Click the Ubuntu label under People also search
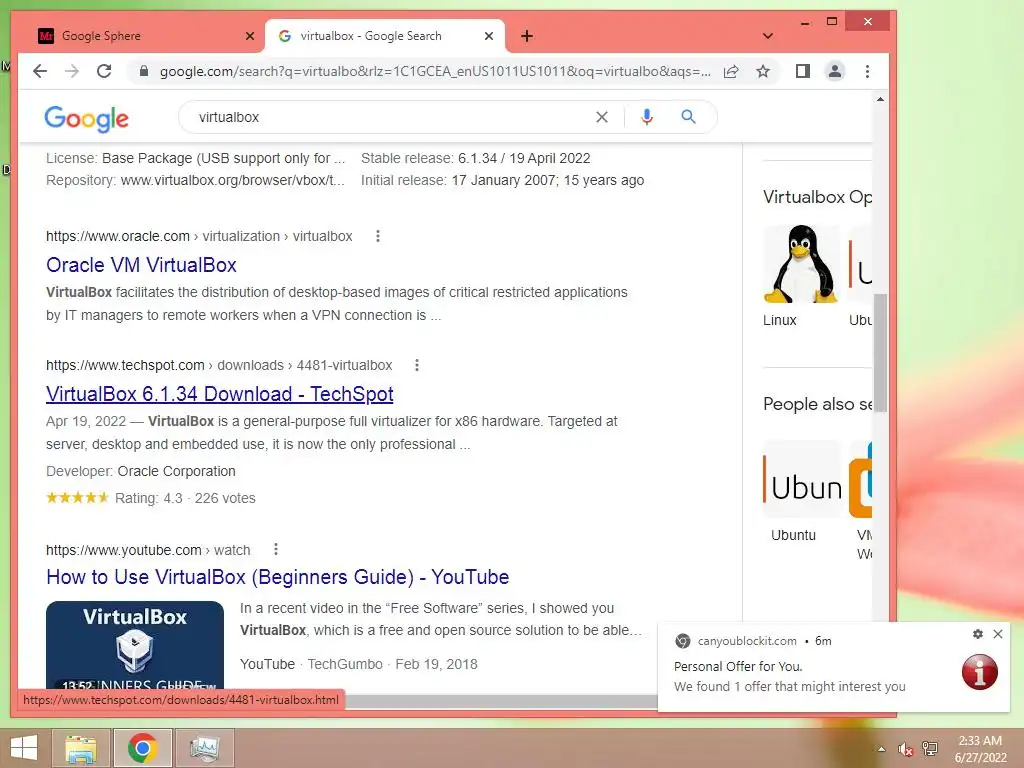This screenshot has width=1024, height=768. pyautogui.click(x=793, y=535)
